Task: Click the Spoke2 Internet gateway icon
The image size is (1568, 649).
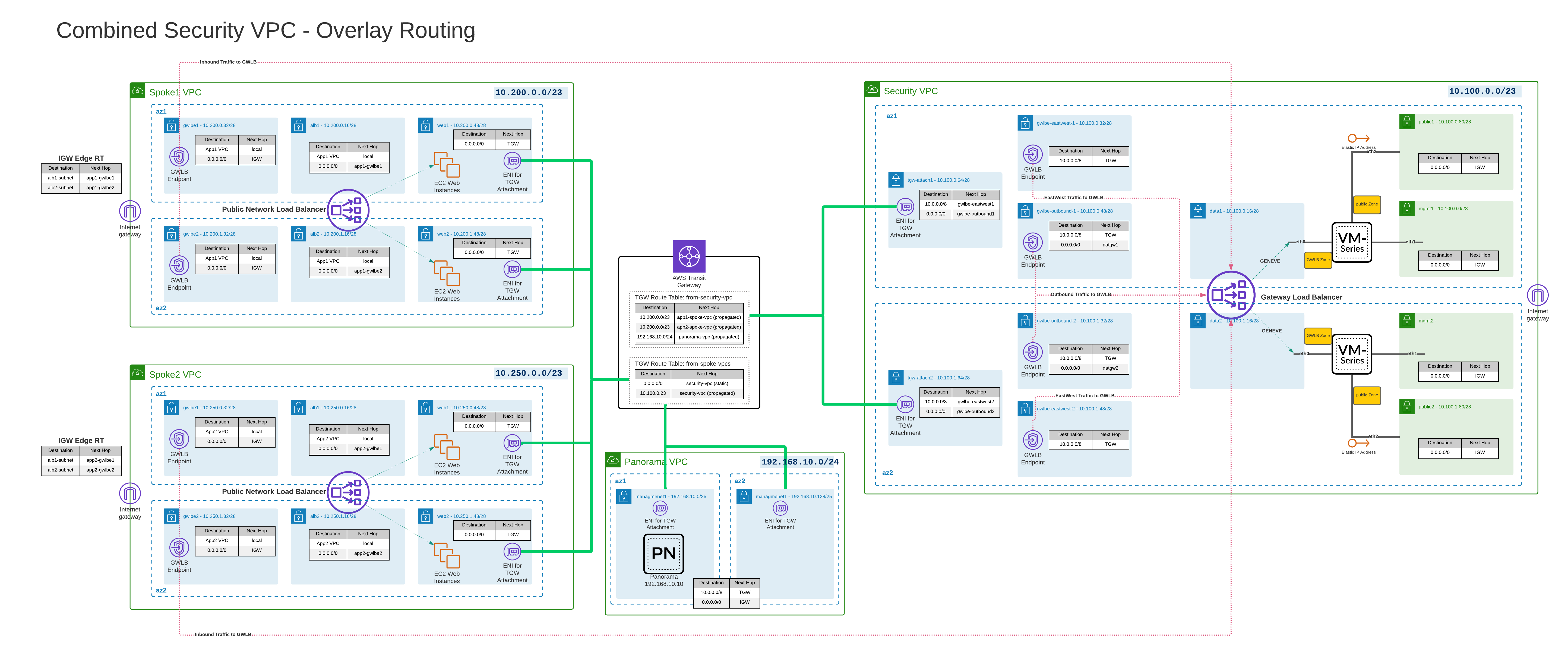Action: pos(130,493)
